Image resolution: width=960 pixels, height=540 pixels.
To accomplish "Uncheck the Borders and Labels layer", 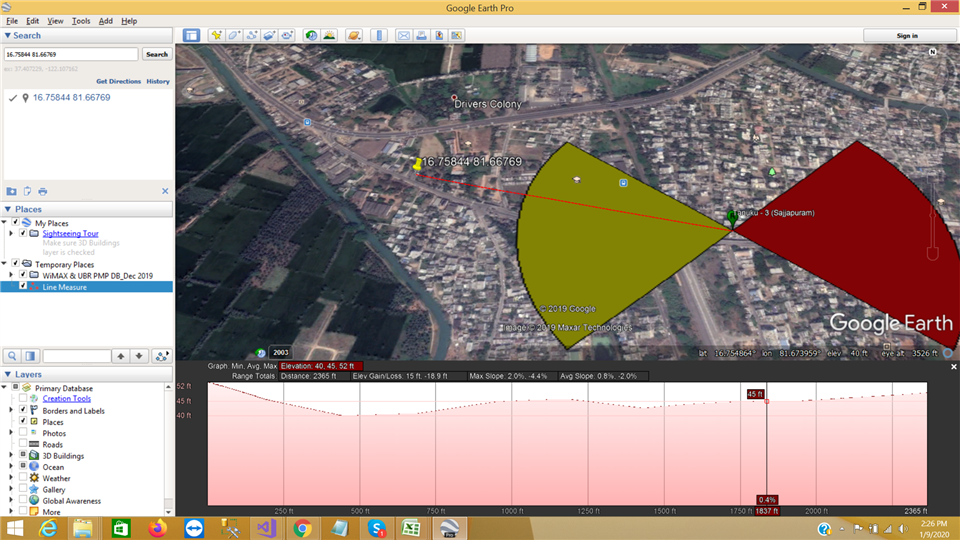I will click(22, 411).
